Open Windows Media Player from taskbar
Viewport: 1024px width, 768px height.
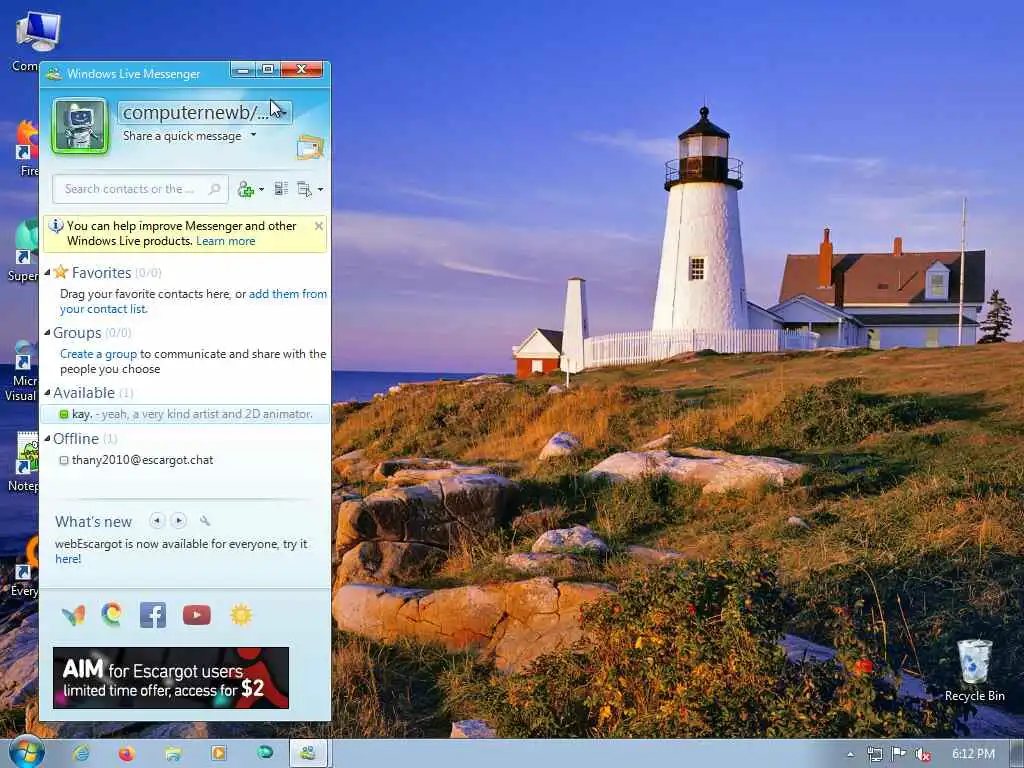[x=219, y=754]
